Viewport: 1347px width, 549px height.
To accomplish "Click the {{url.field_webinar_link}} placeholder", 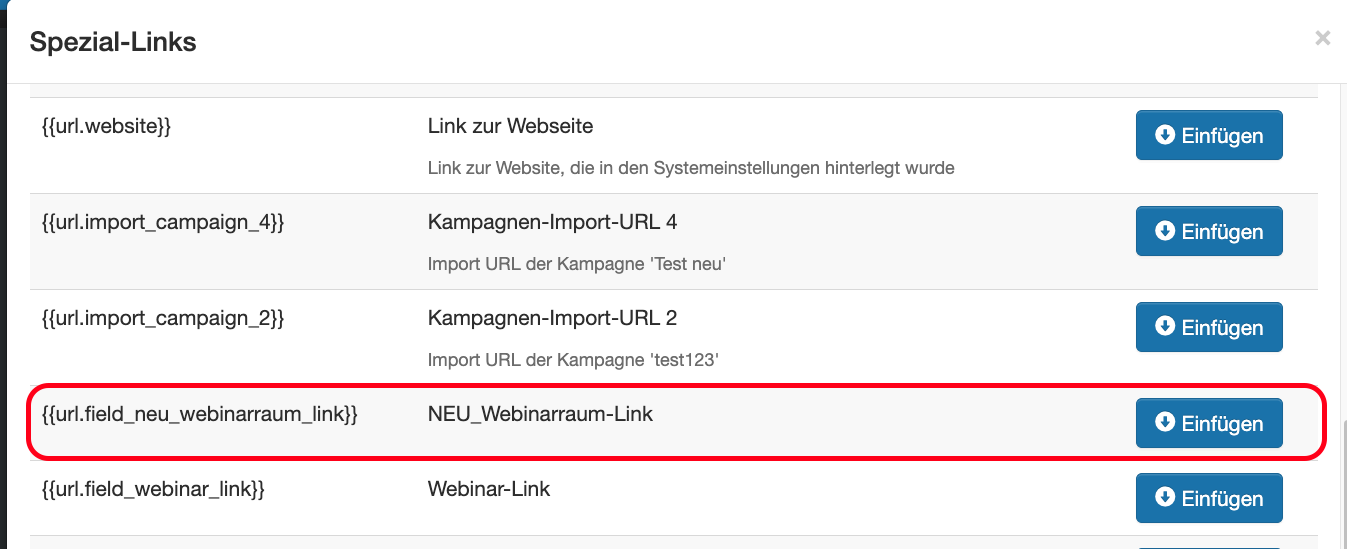I will 153,490.
